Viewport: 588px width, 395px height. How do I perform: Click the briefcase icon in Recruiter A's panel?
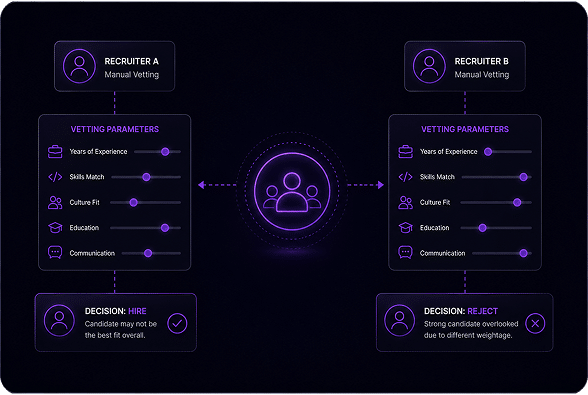click(x=55, y=152)
